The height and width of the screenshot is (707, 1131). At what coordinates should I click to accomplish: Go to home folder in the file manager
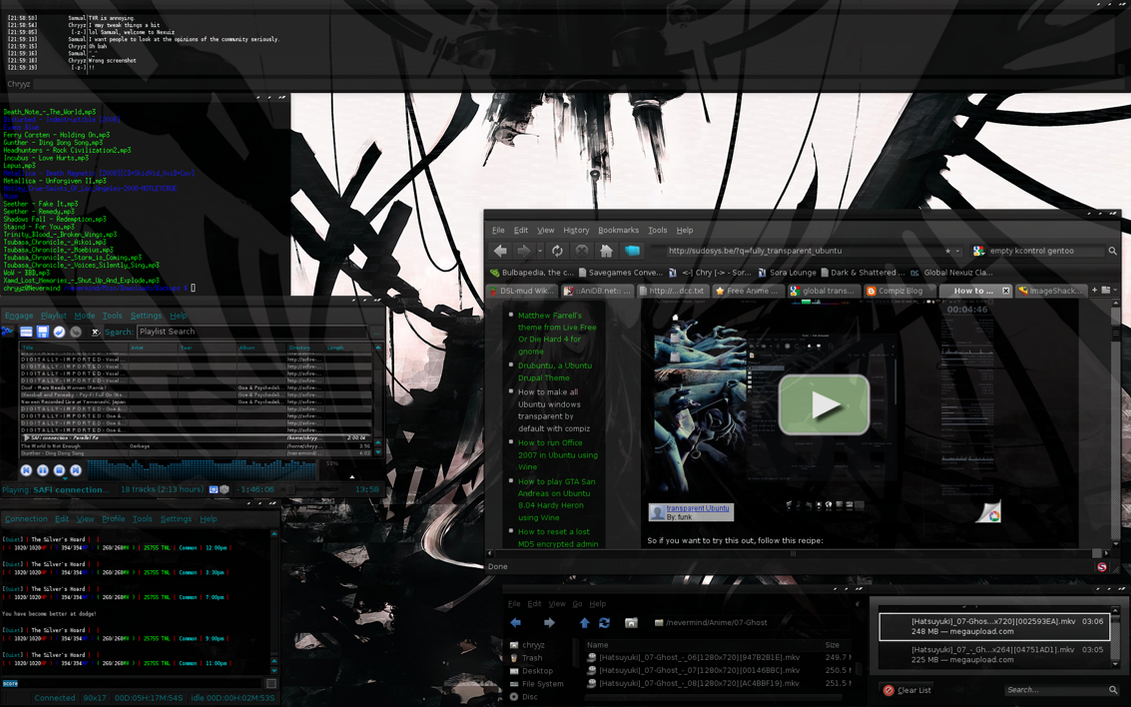pos(631,623)
